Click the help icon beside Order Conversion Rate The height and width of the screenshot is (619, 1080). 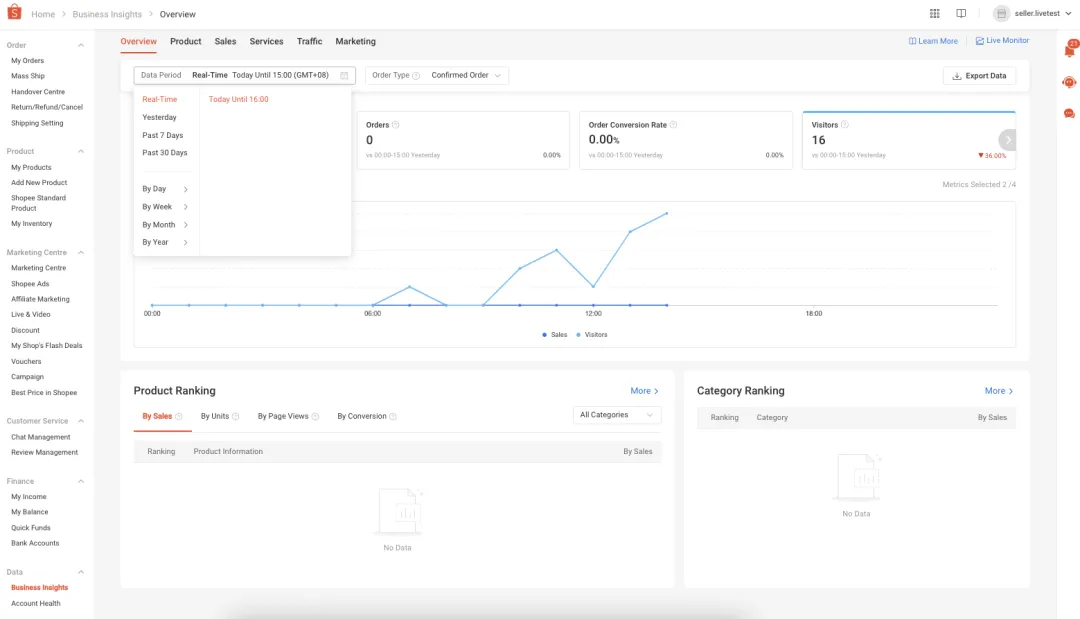673,125
